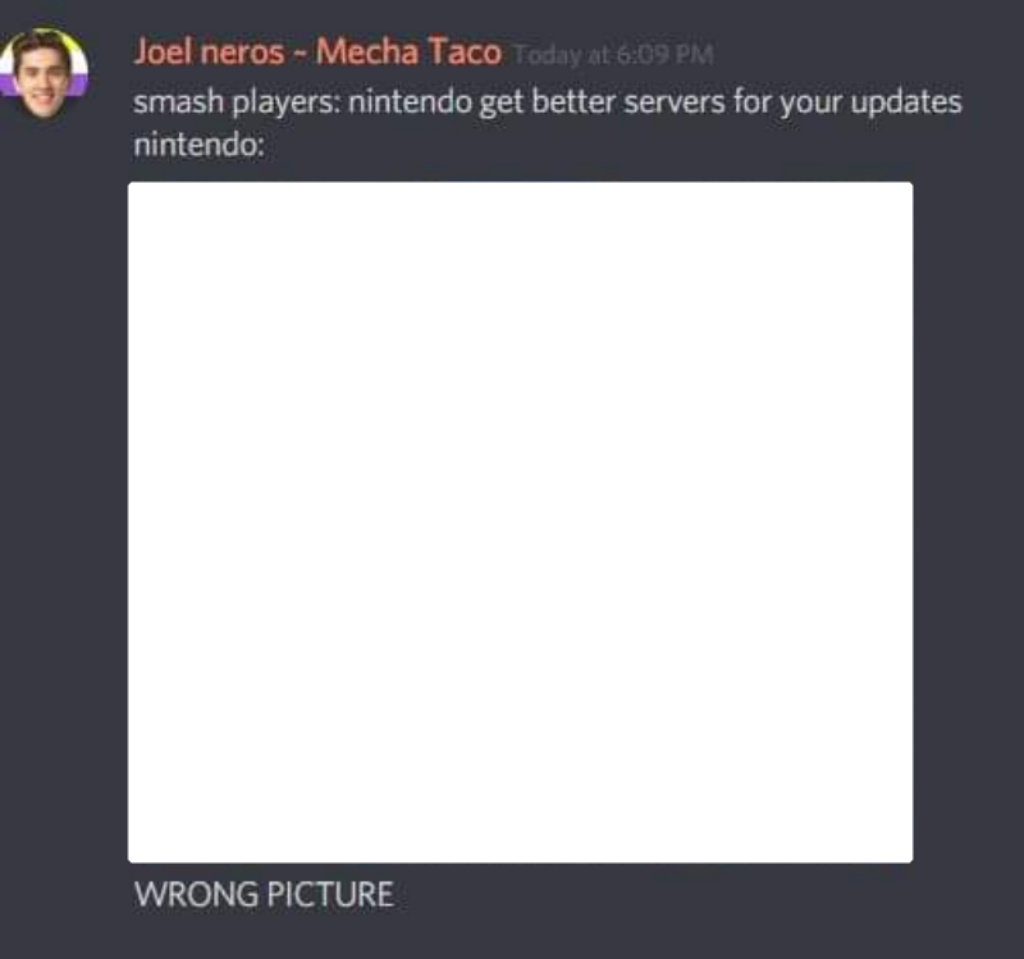This screenshot has width=1024, height=959.
Task: Click the word 'updates' in the message
Action: pos(906,103)
